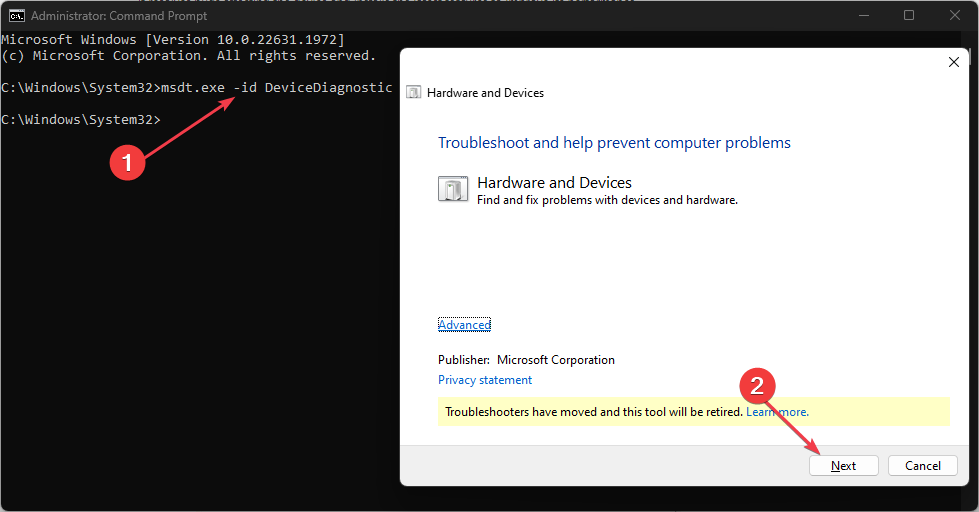Click the msdt.exe -id DeviceDiagnostic command line
This screenshot has height=512, width=979.
(x=197, y=87)
